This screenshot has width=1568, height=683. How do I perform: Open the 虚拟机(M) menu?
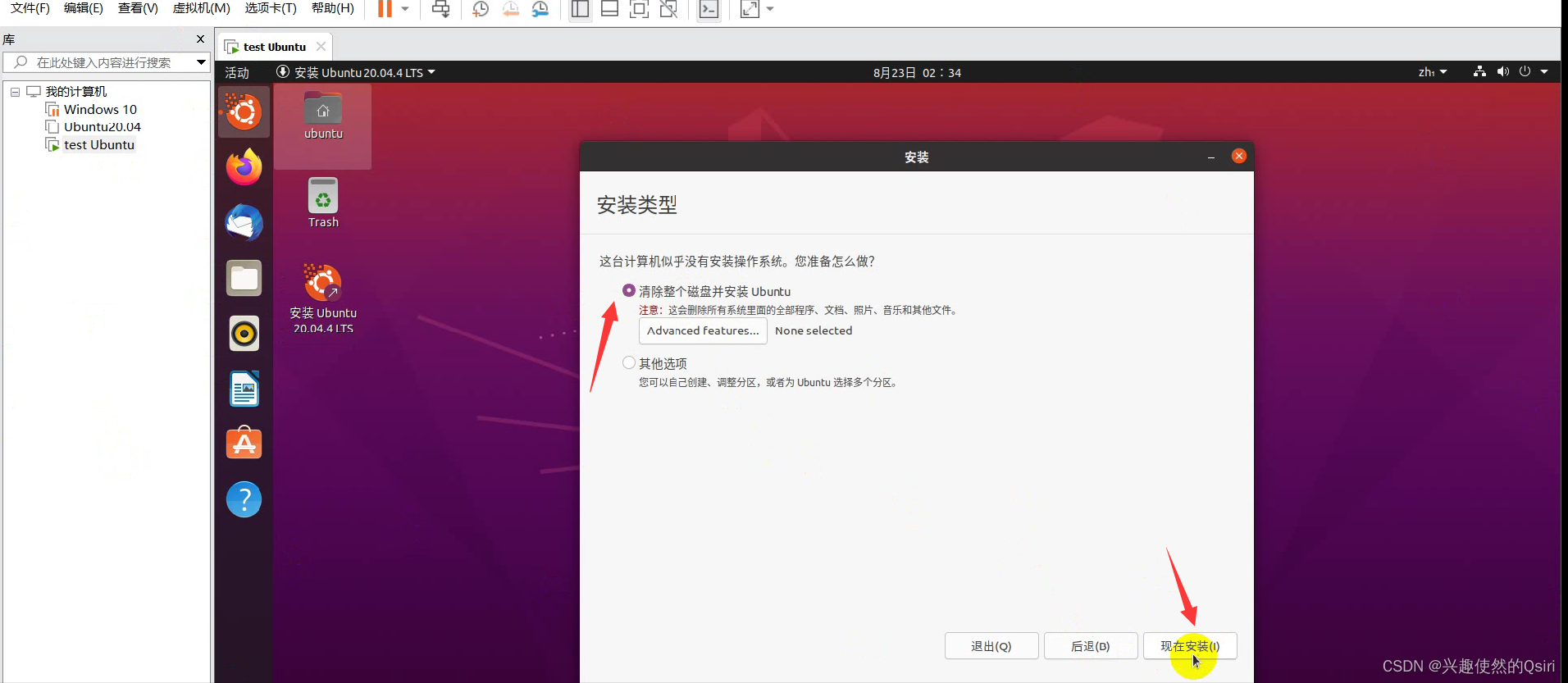pos(201,8)
